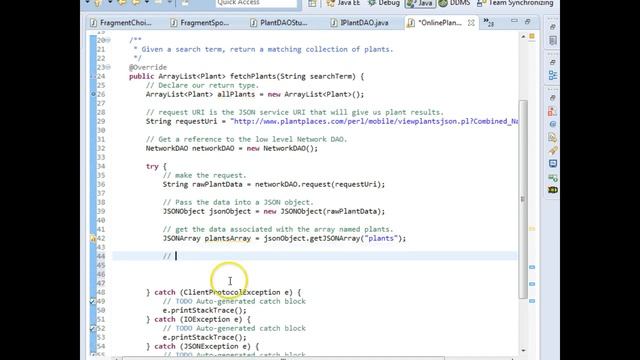This screenshot has width=640, height=360.
Task: Switch to the PlantDAOStu... editor tab
Action: tap(279, 23)
